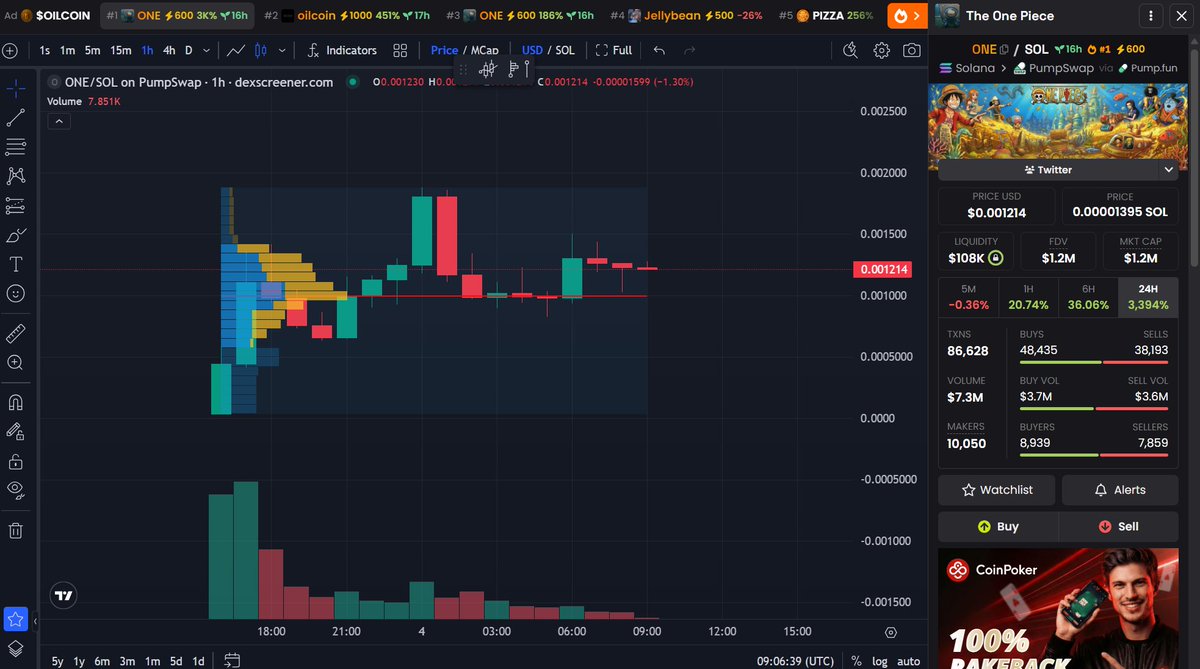Image resolution: width=1200 pixels, height=669 pixels.
Task: Take a chart snapshot with the camera icon
Action: (x=911, y=50)
